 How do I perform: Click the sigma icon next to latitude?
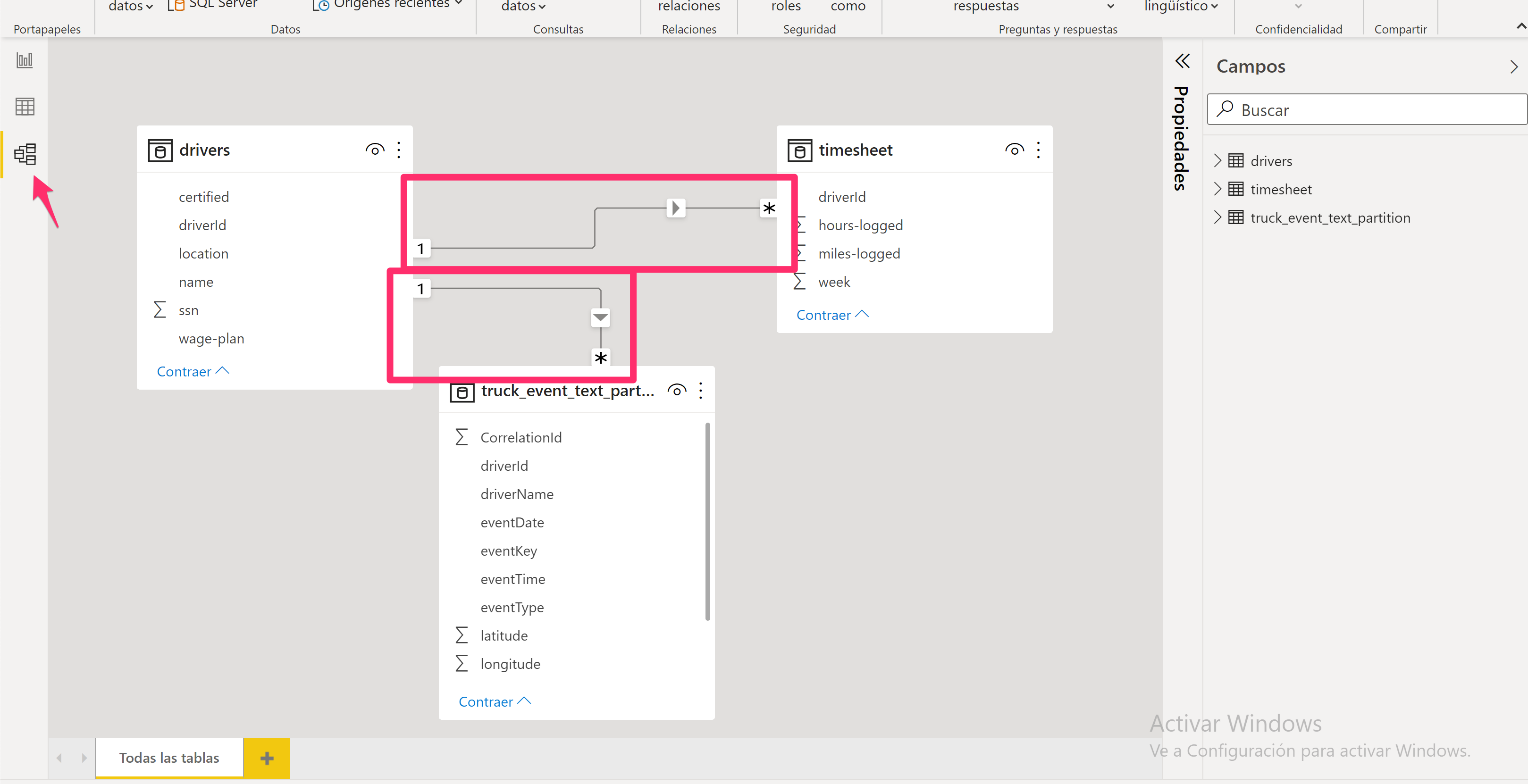(462, 636)
